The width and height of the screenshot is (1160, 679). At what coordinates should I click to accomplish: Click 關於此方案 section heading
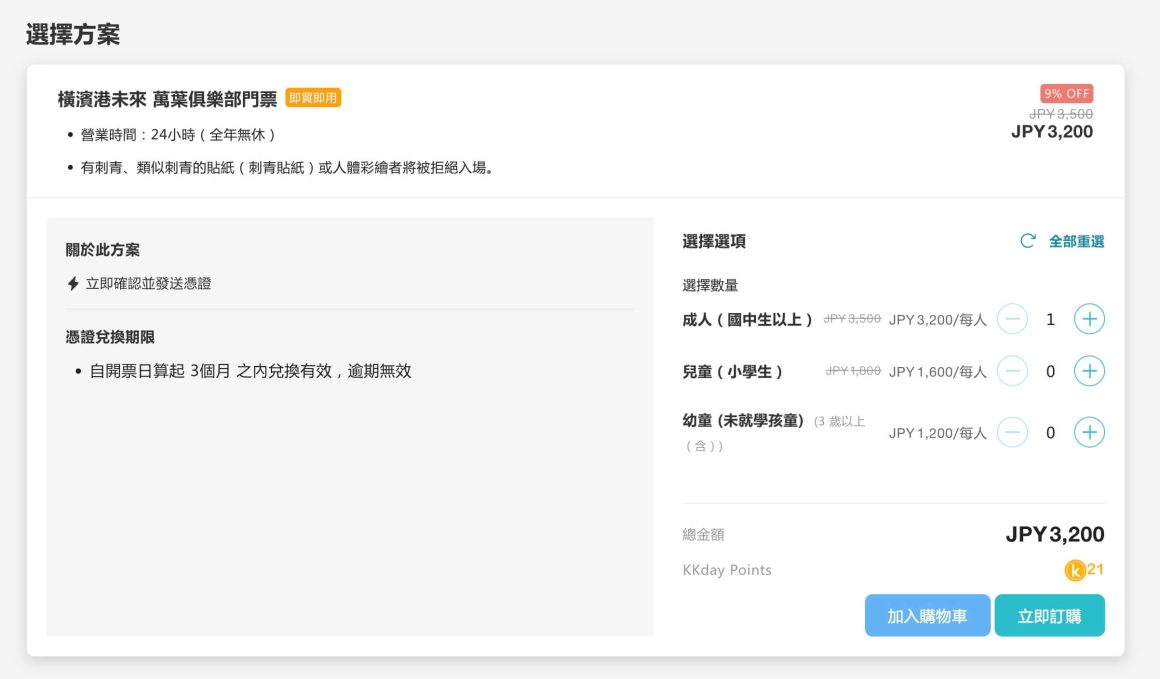point(102,250)
